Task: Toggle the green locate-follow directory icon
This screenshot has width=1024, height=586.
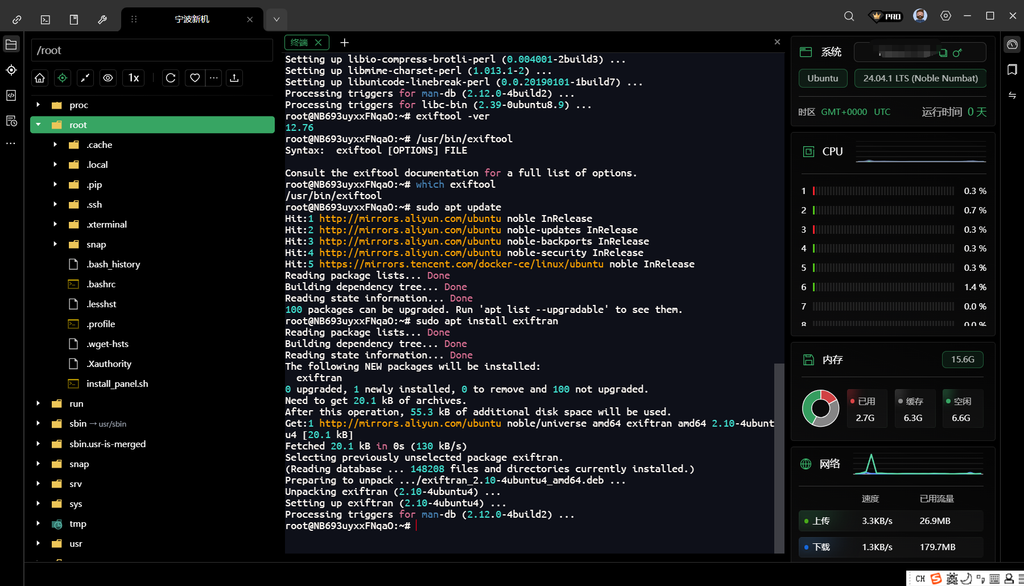Action: (x=62, y=78)
